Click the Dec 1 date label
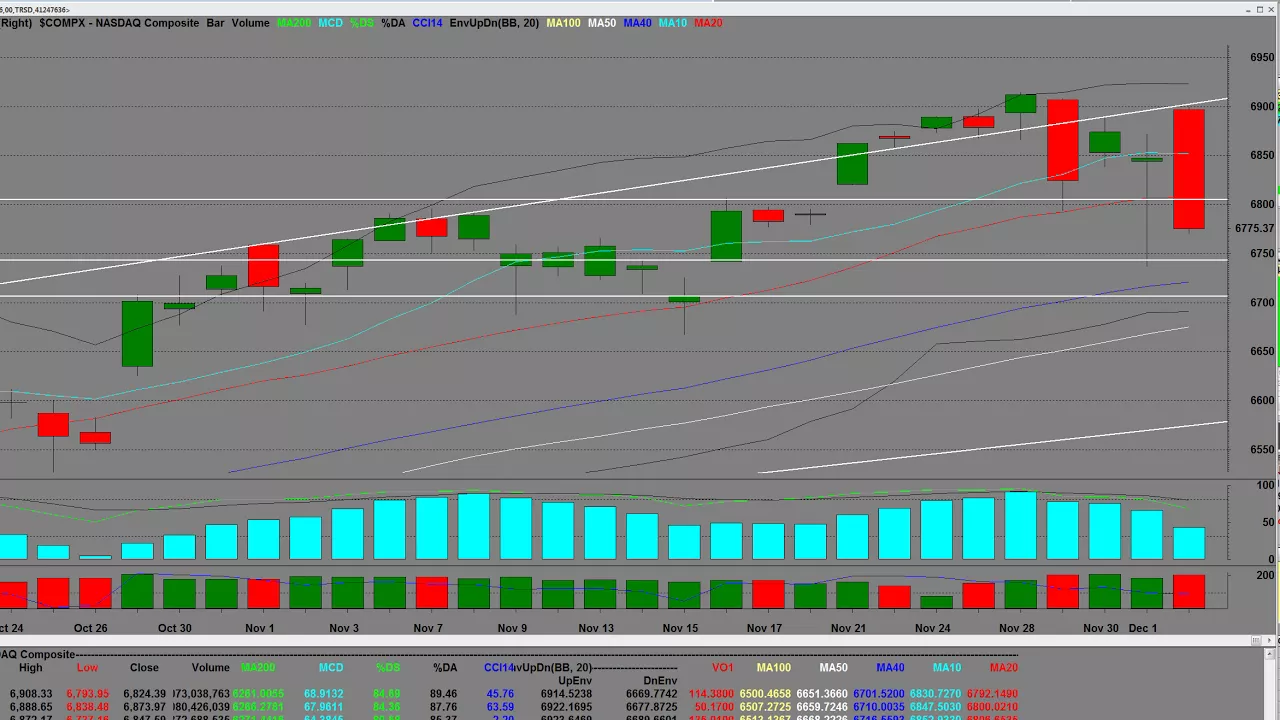Viewport: 1280px width, 720px height. (x=1142, y=628)
